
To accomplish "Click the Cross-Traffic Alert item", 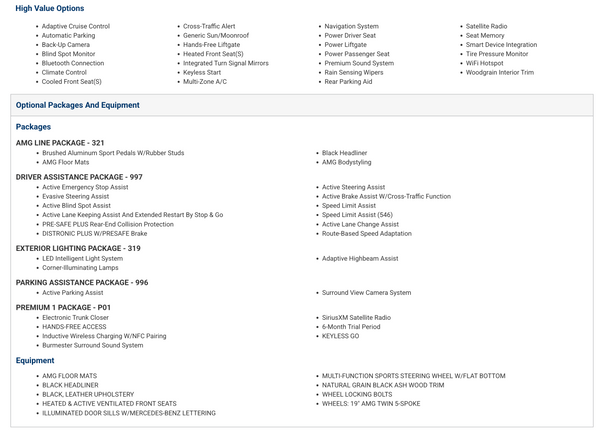I will 209,26.
